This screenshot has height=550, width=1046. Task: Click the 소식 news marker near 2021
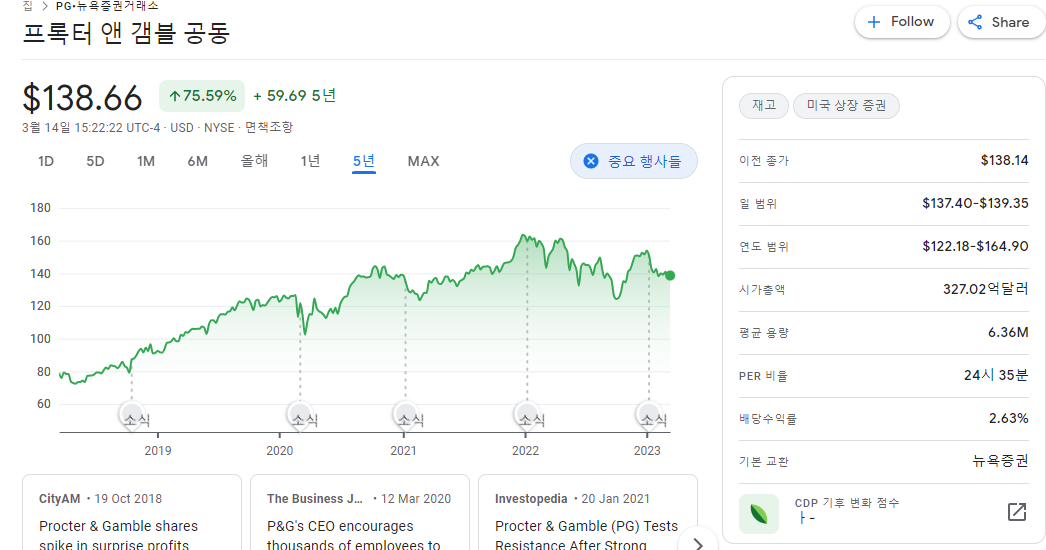pos(406,415)
